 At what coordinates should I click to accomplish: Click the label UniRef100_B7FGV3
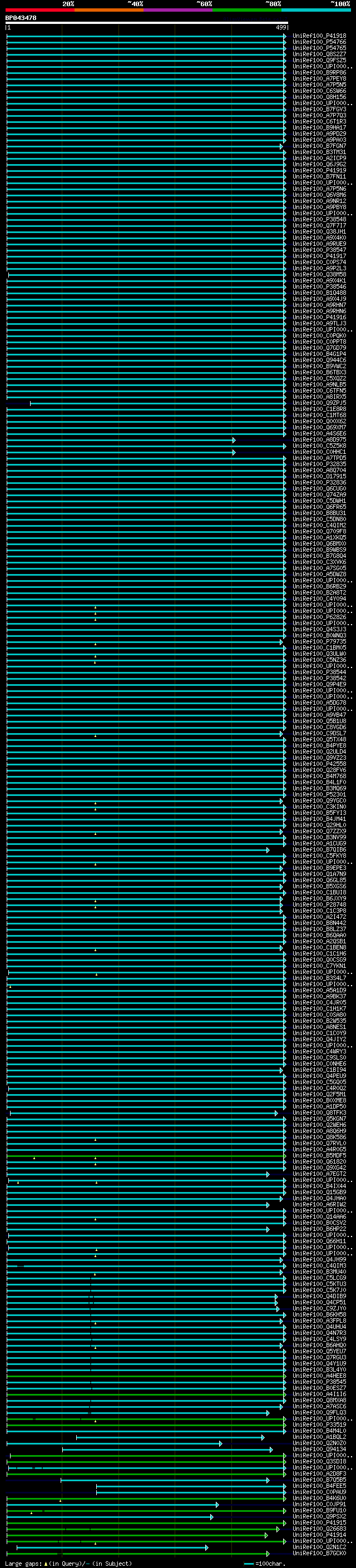(319, 110)
